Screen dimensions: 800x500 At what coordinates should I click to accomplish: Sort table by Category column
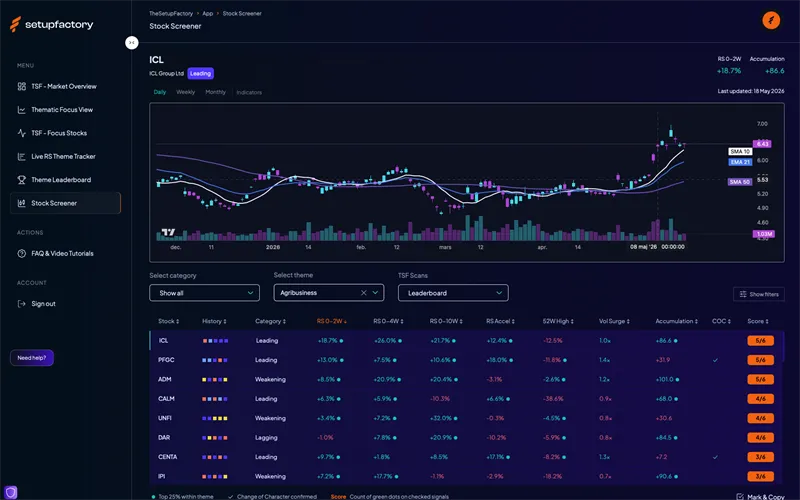(270, 321)
